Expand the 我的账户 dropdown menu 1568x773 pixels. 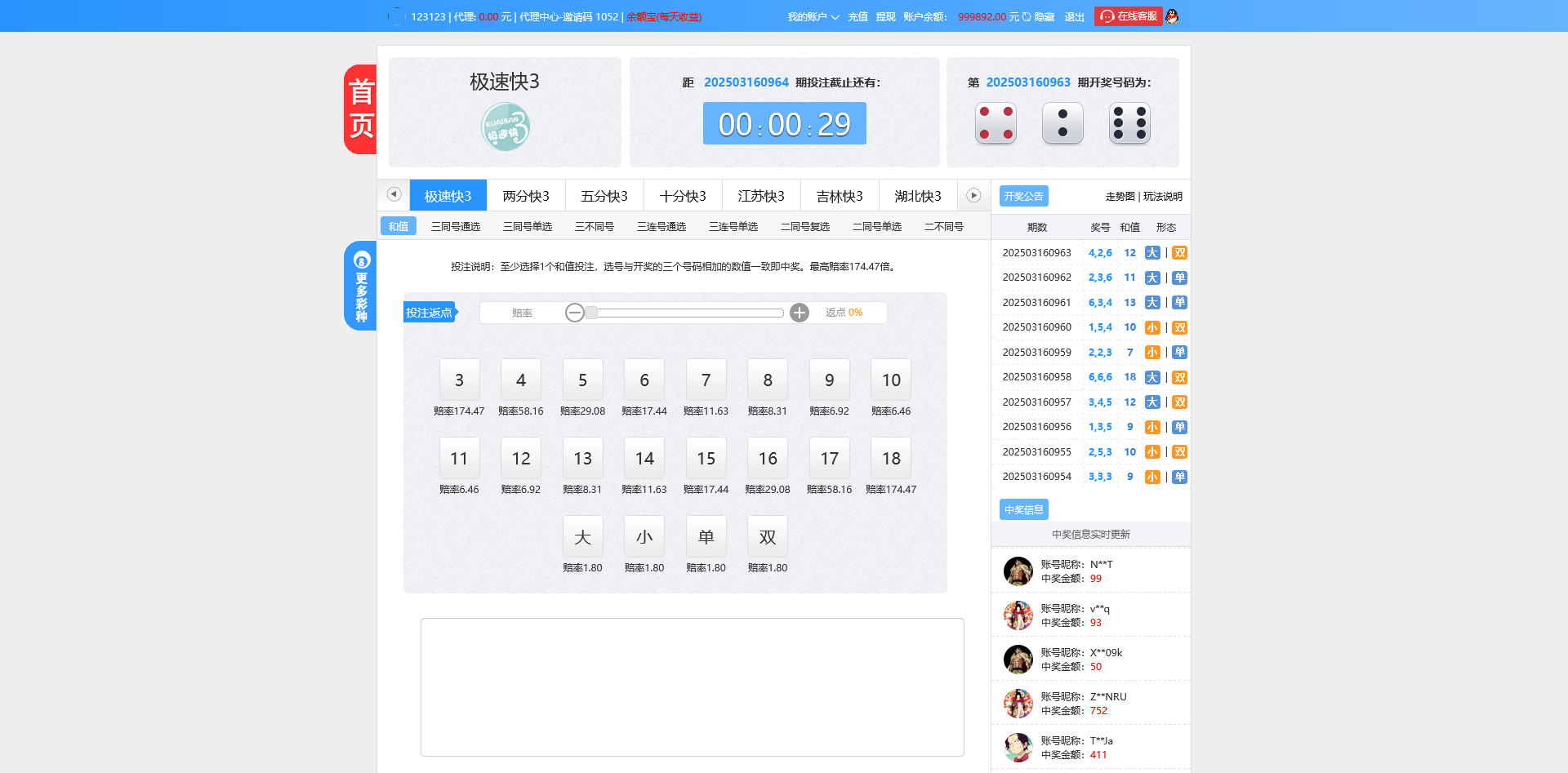(x=813, y=17)
